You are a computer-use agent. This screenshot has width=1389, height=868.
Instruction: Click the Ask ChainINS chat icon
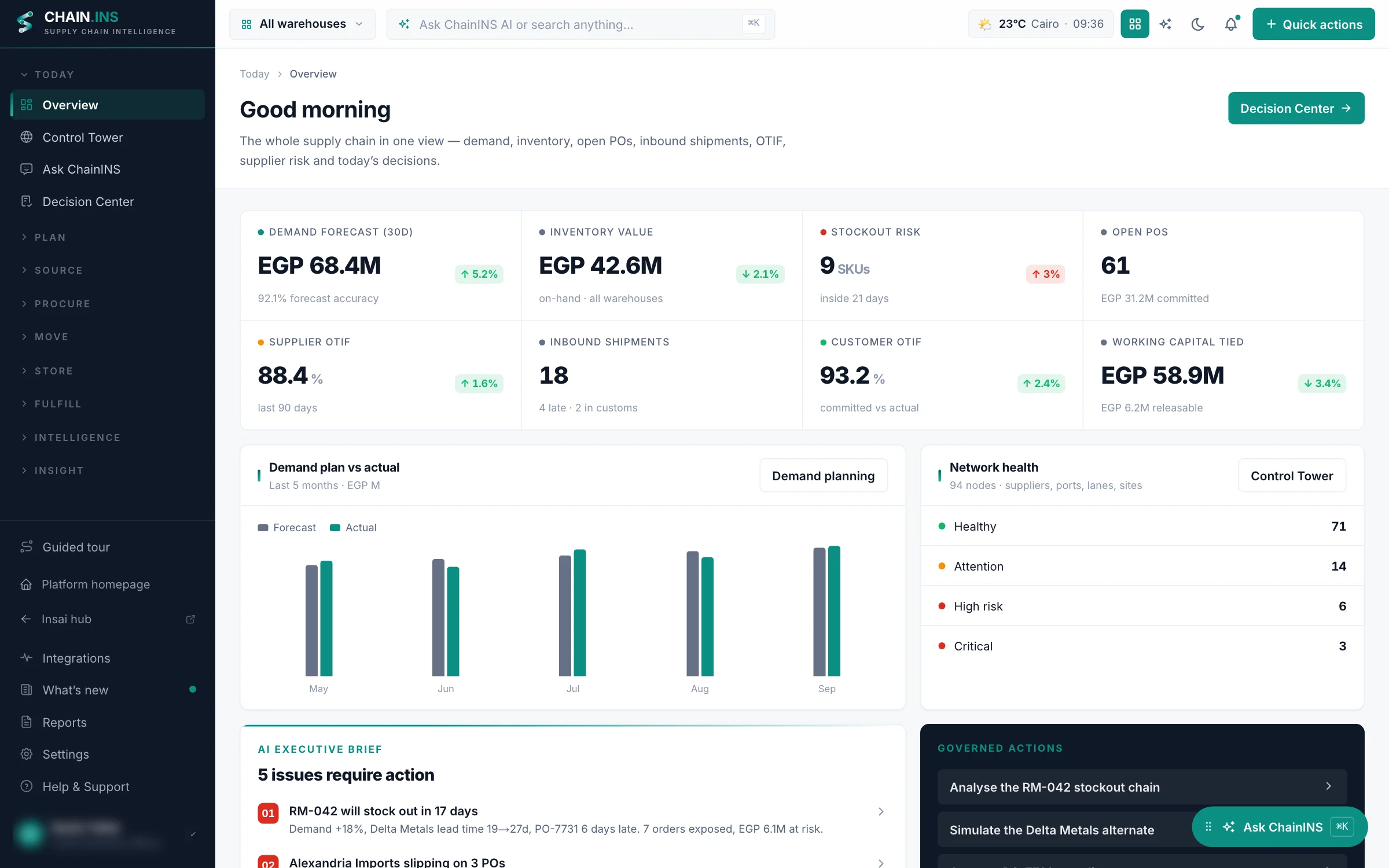[27, 169]
